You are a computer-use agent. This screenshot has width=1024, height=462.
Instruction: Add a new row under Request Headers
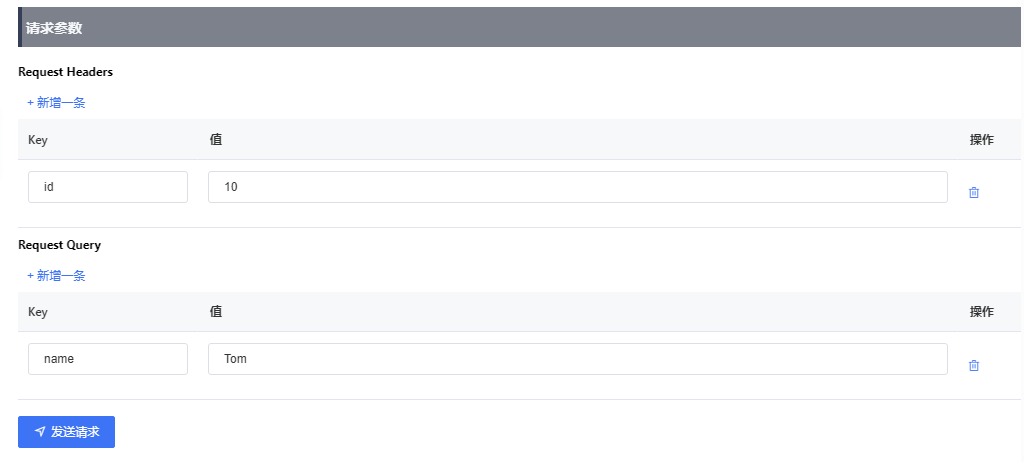point(56,102)
